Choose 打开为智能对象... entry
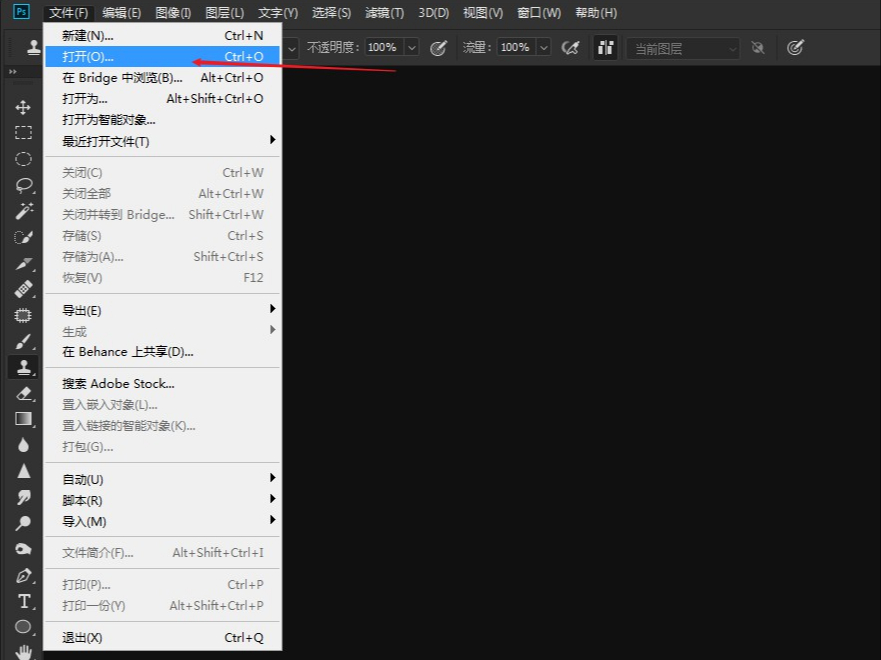881x660 pixels. click(162, 120)
